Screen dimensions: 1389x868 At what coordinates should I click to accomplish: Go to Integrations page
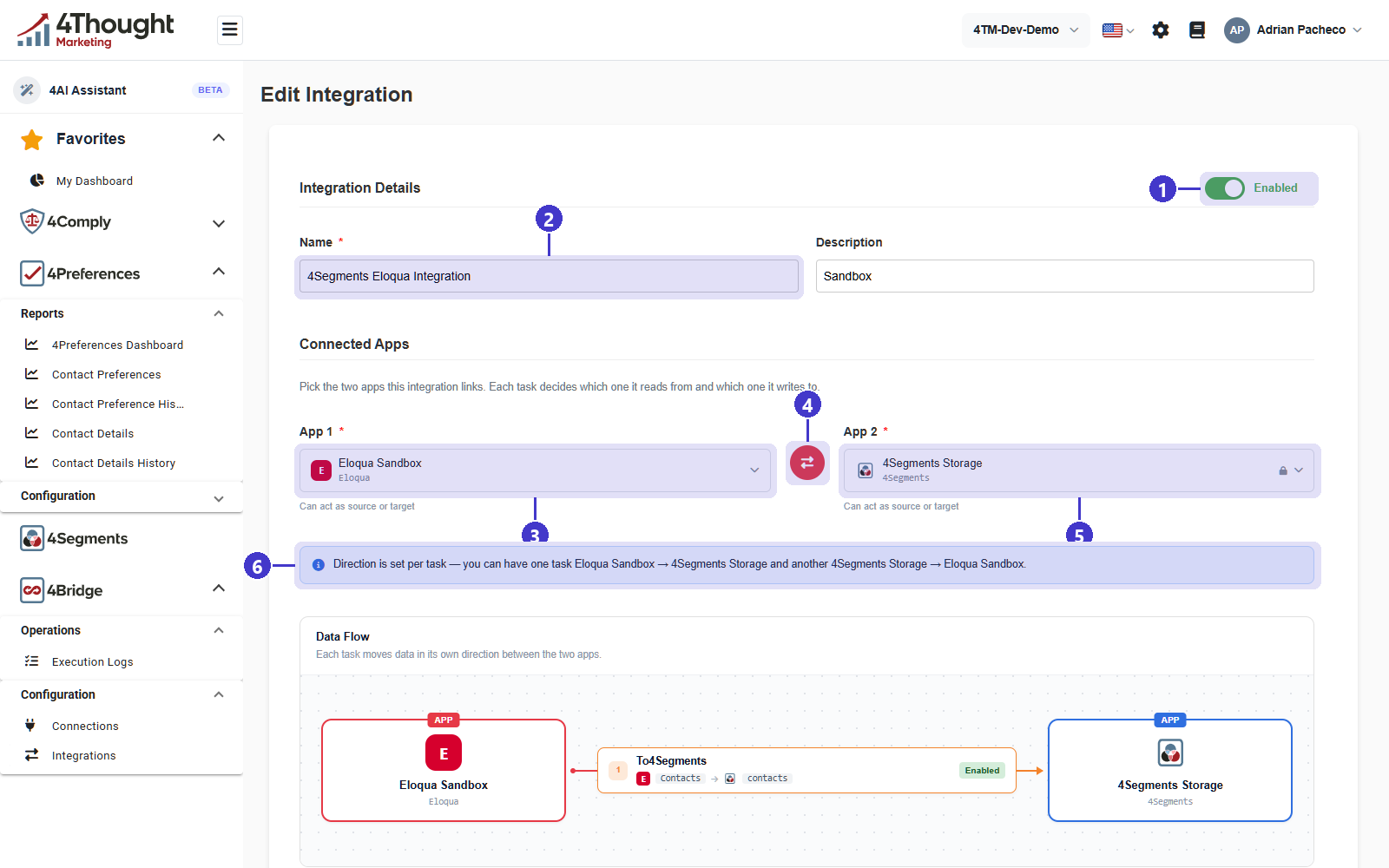point(83,755)
